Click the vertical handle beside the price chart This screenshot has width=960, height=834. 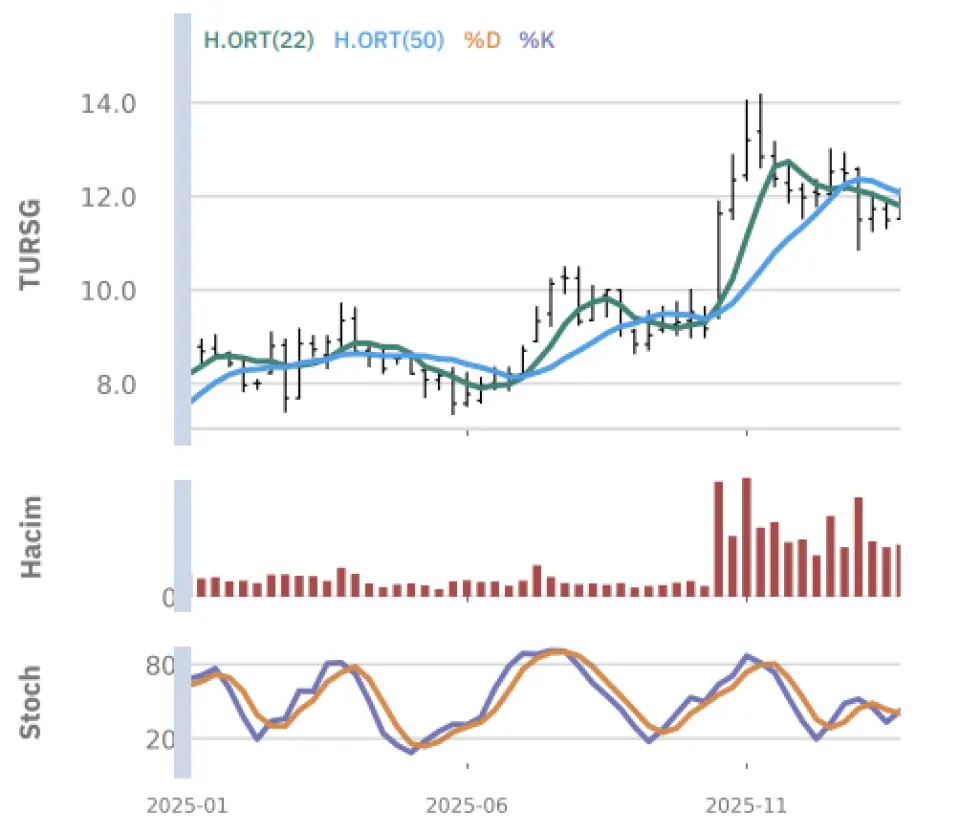tap(182, 230)
